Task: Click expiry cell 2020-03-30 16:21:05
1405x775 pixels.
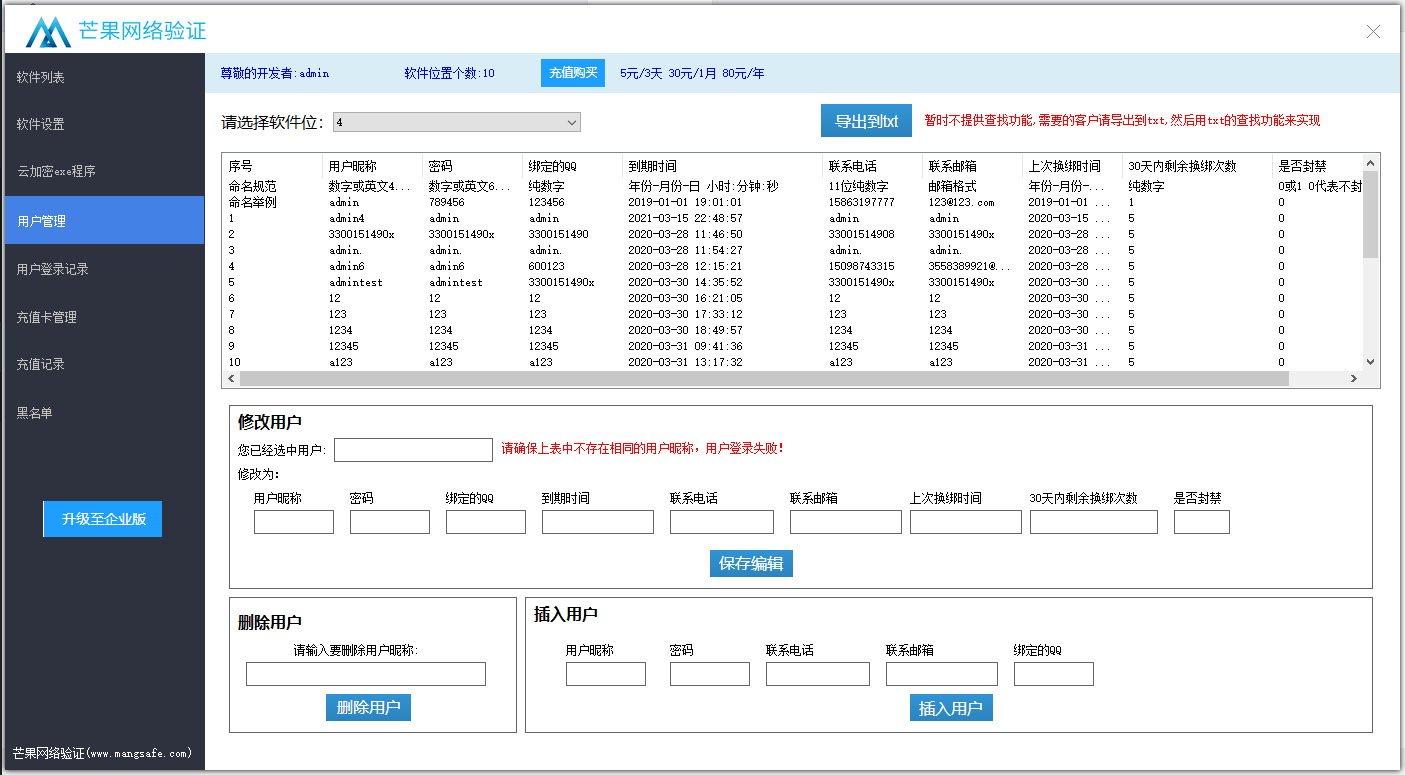Action: [x=685, y=298]
